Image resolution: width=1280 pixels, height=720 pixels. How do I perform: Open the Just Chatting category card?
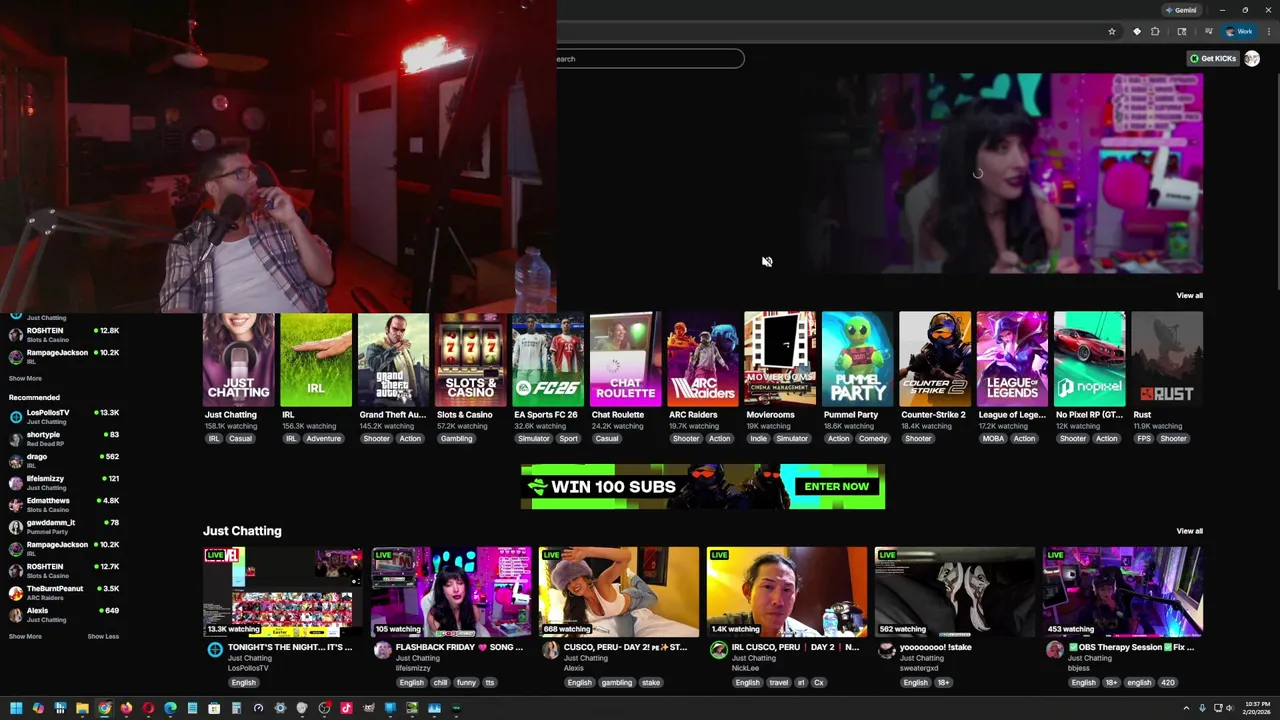[238, 360]
